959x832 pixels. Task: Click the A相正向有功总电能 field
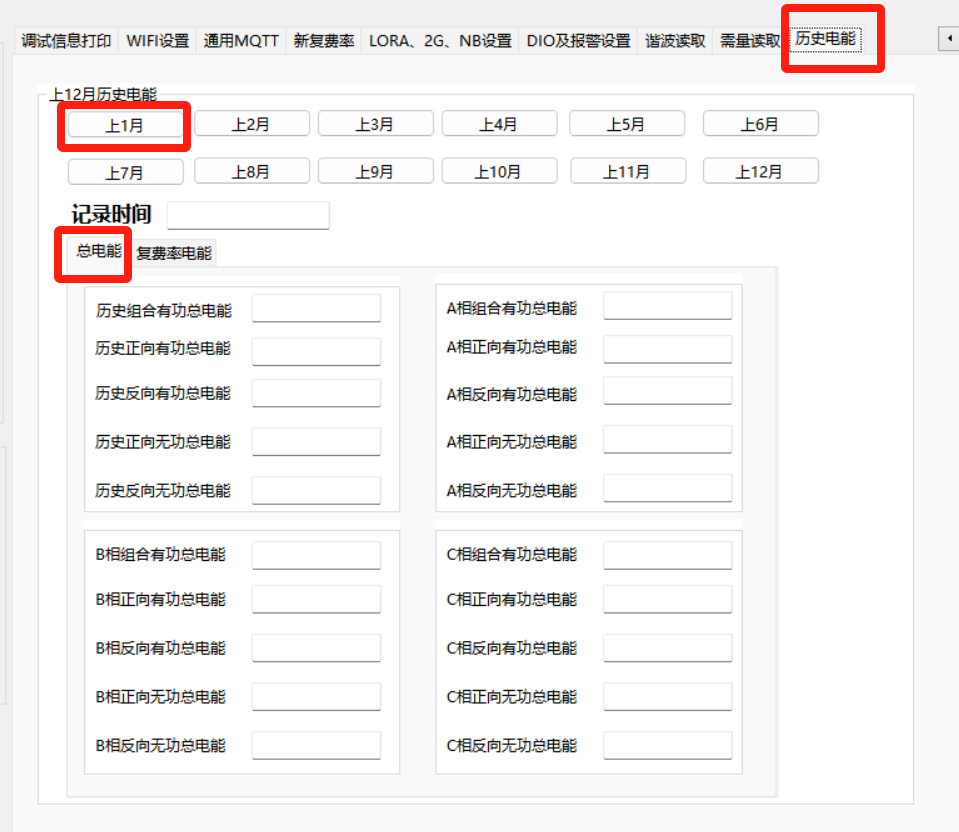(667, 349)
